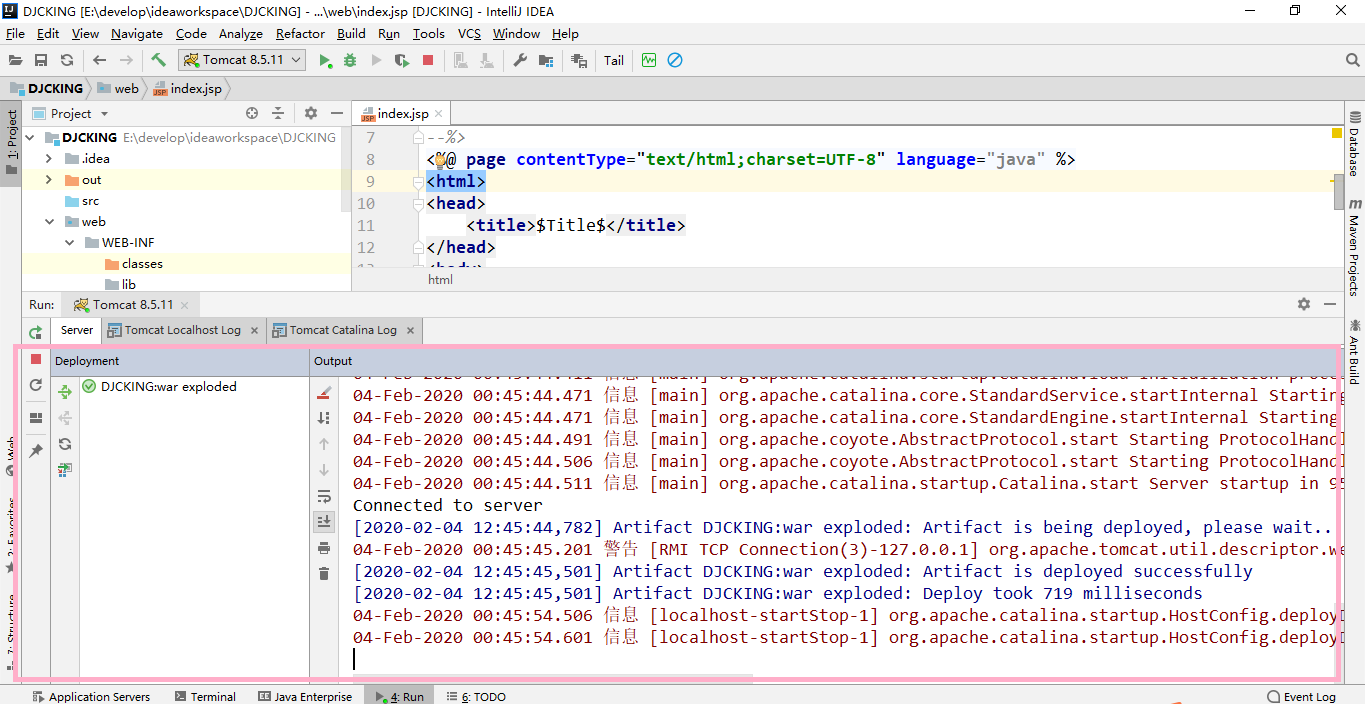Start debugging with the green bug icon
Screen dimensions: 1365x704
(350, 61)
